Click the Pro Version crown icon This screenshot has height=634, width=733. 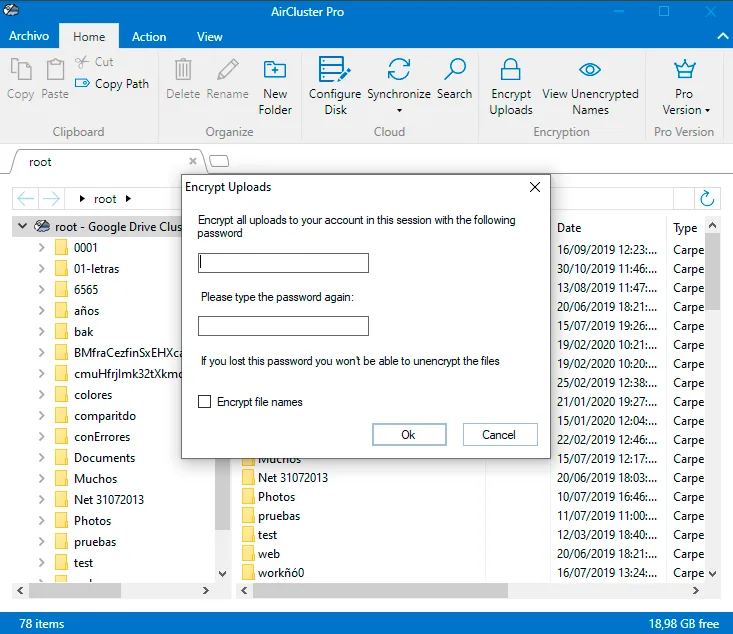[x=684, y=69]
